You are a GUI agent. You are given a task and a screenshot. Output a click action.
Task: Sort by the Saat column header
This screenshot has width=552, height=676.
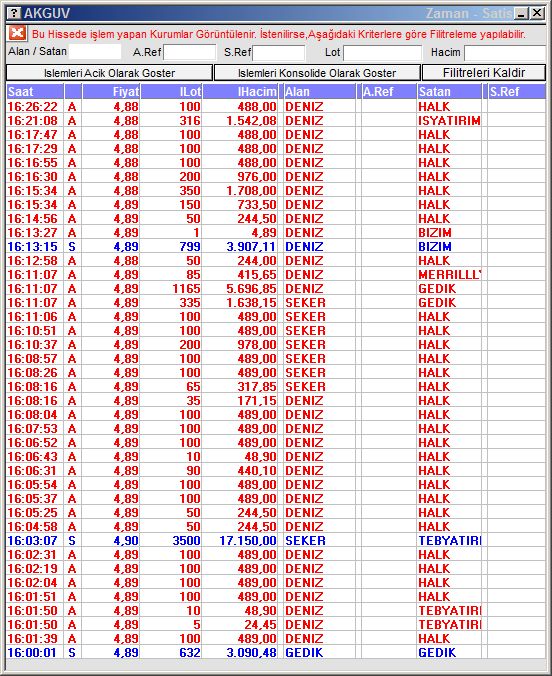pos(35,92)
